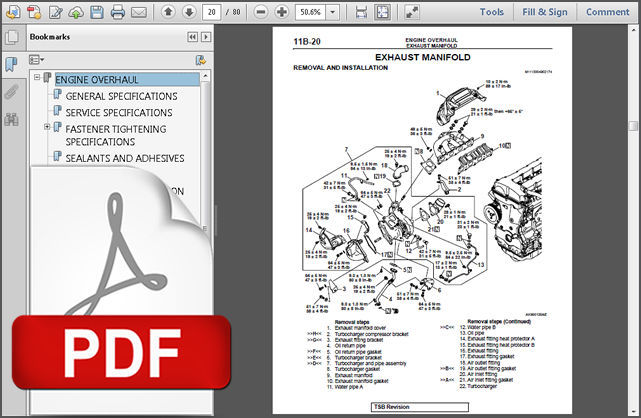Zoom in with the plus button

[282, 12]
